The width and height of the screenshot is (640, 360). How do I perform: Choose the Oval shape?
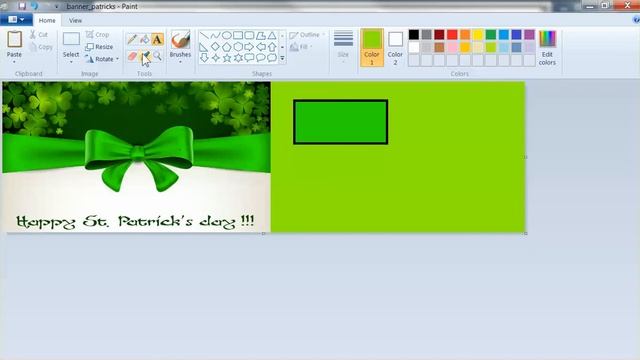227,36
